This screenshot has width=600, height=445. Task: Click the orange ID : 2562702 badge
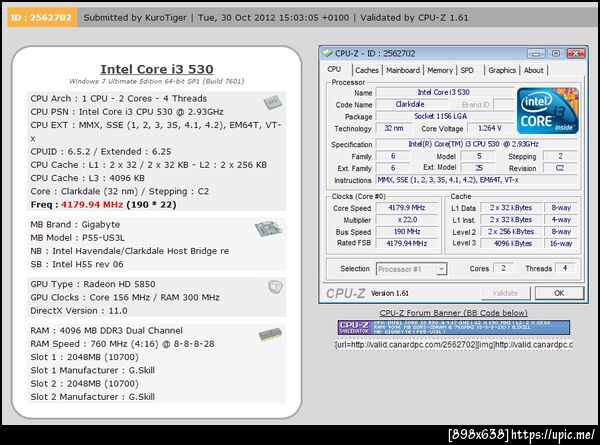tap(41, 18)
